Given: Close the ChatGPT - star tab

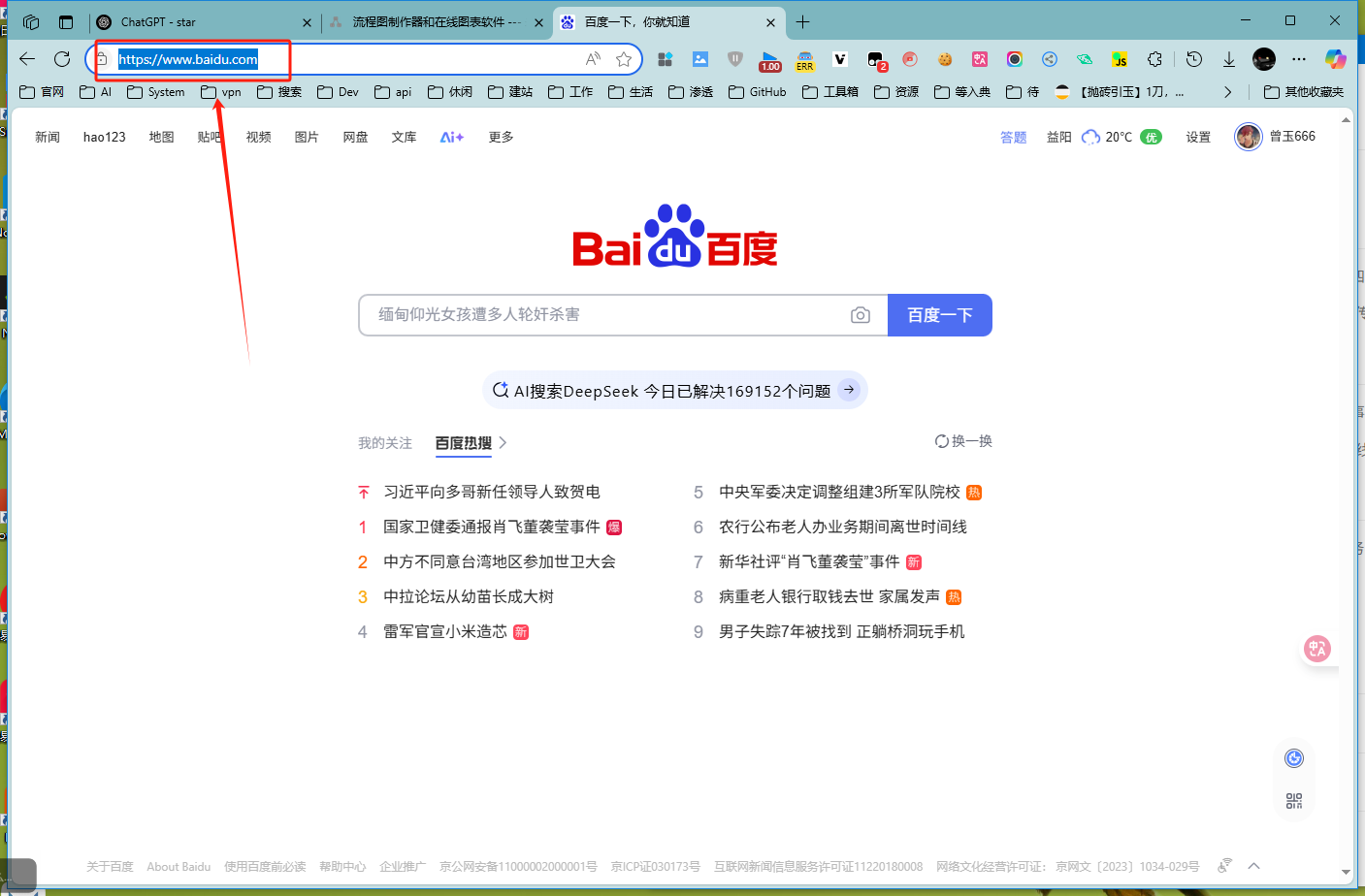Looking at the screenshot, I should coord(308,22).
